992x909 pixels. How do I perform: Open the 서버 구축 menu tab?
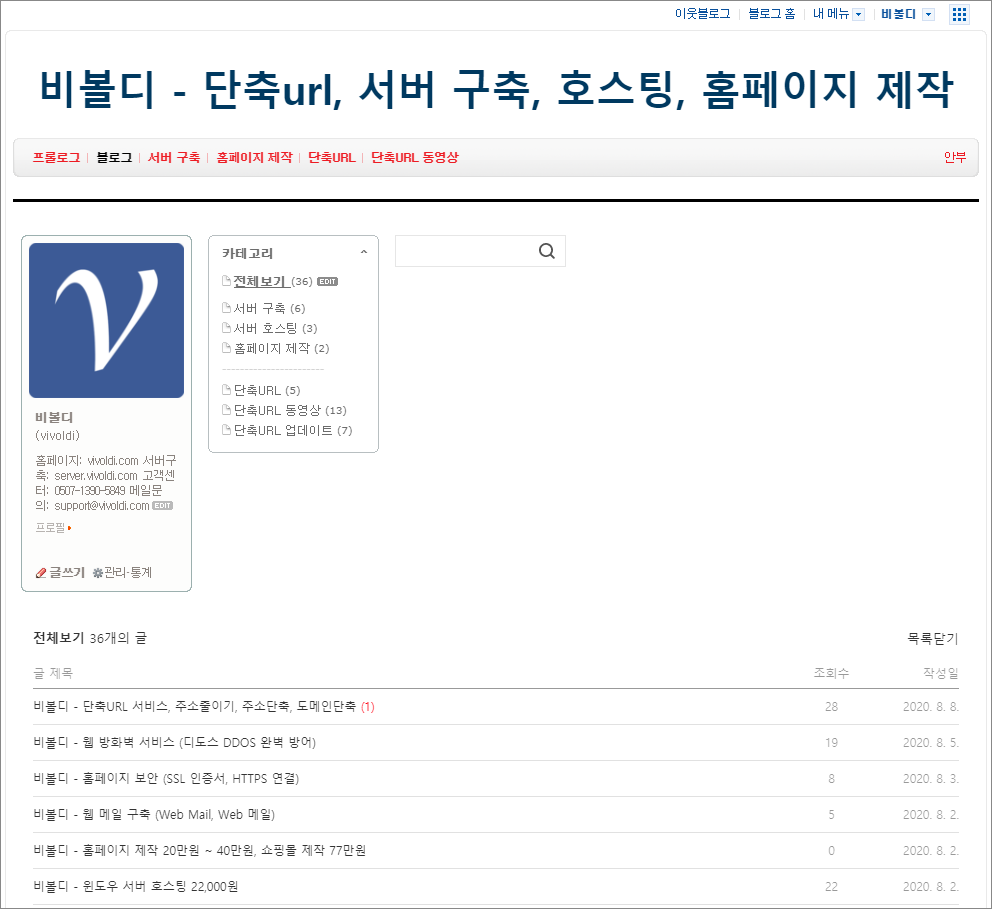tap(174, 158)
